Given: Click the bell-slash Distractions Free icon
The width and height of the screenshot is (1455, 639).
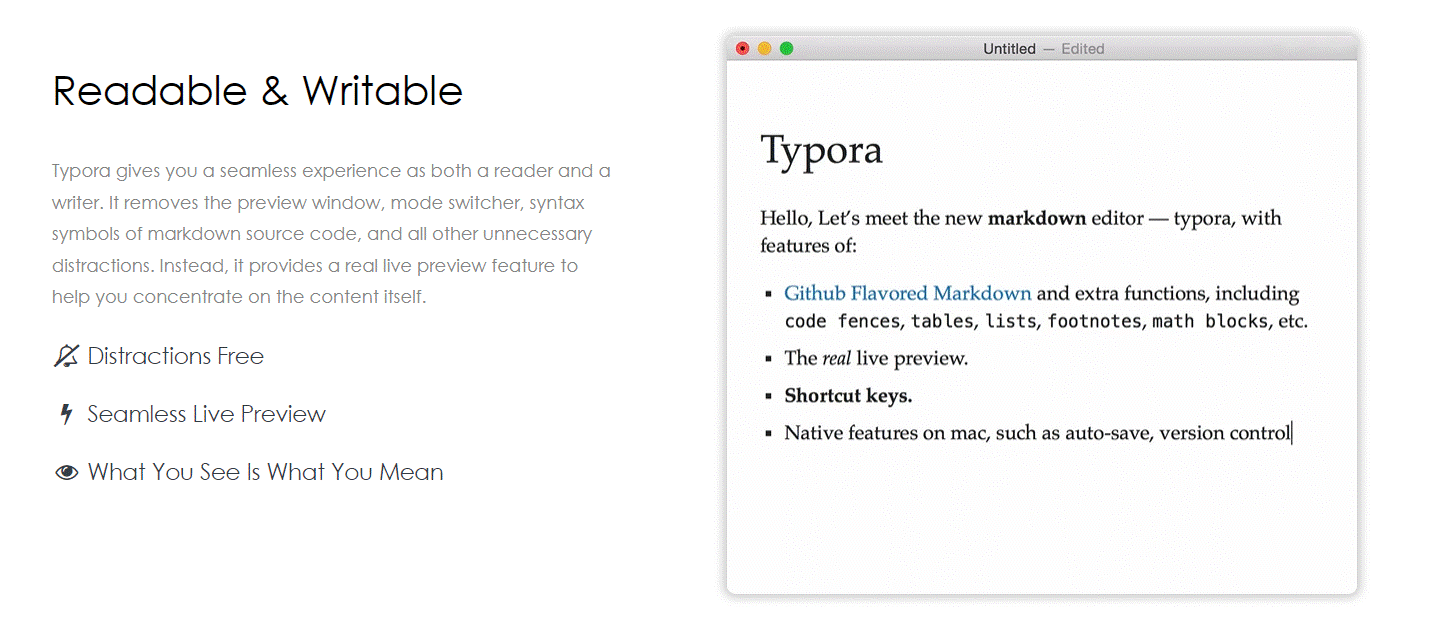Looking at the screenshot, I should 66,356.
